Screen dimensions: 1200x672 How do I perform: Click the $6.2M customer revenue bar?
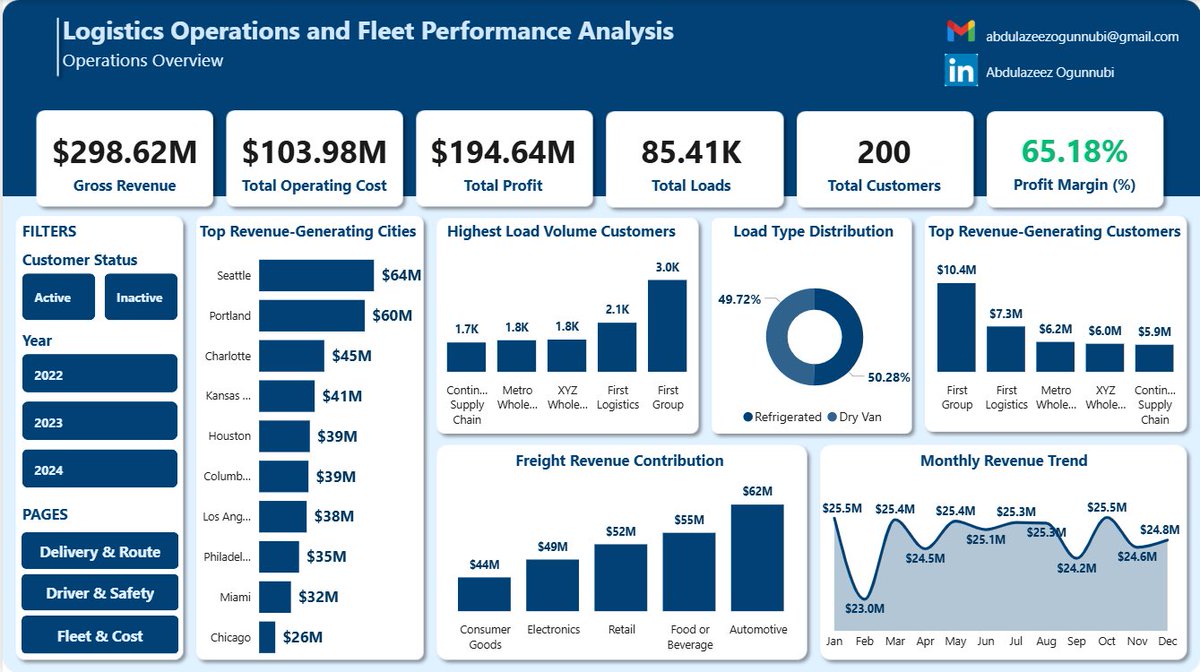pyautogui.click(x=1055, y=357)
